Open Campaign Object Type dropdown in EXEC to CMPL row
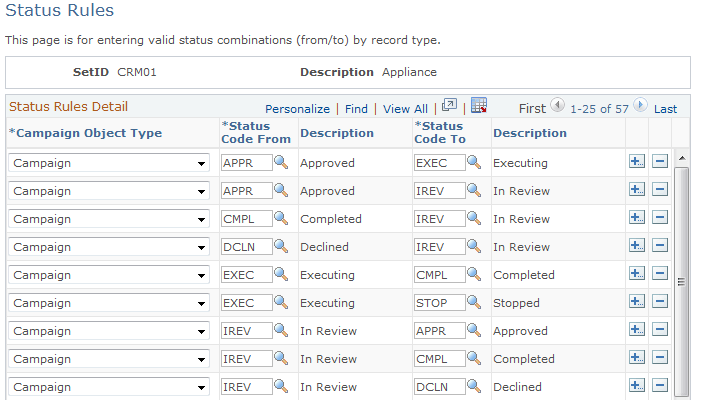The width and height of the screenshot is (701, 400). [x=109, y=275]
